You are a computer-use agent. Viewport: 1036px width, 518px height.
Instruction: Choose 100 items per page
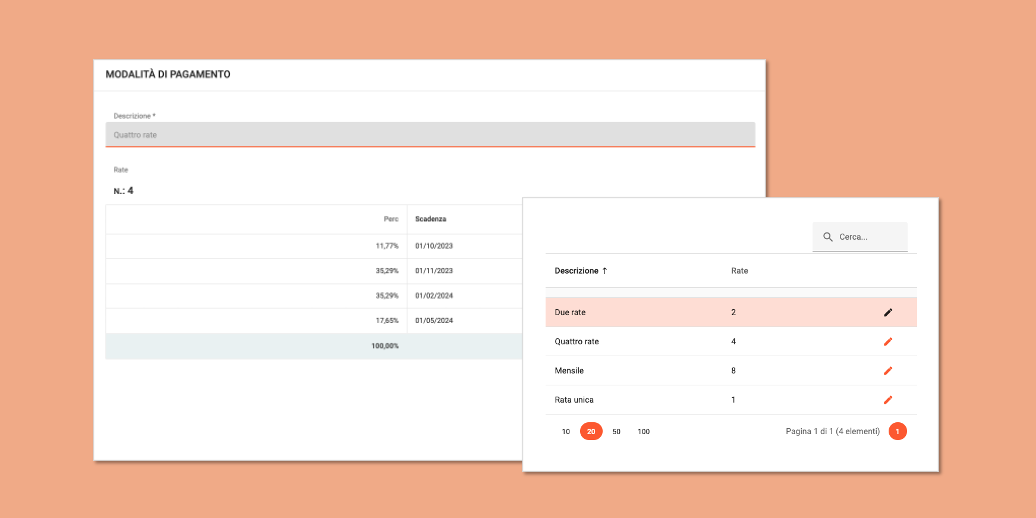643,432
